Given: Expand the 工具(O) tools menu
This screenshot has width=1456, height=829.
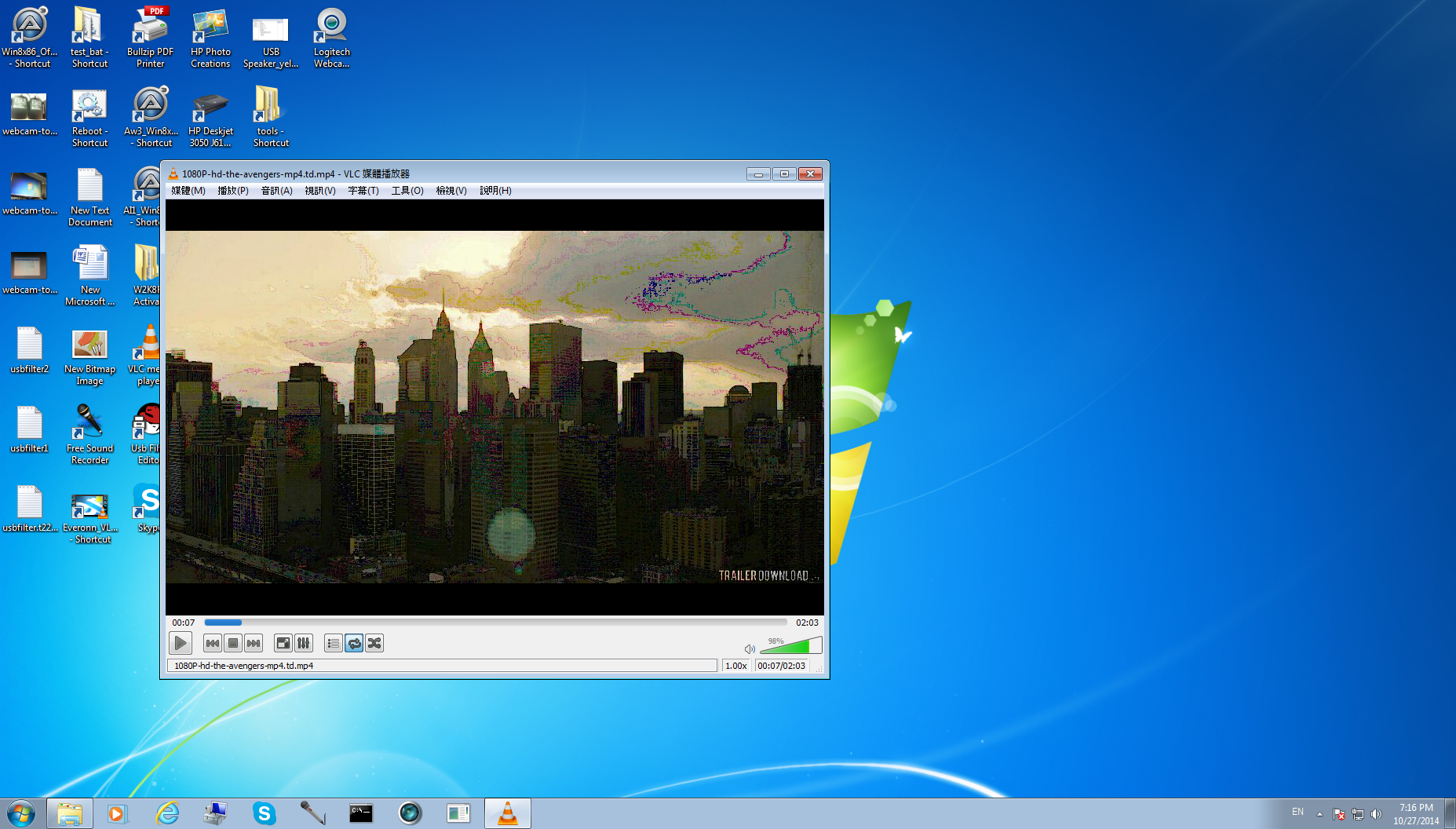Looking at the screenshot, I should pos(407,191).
